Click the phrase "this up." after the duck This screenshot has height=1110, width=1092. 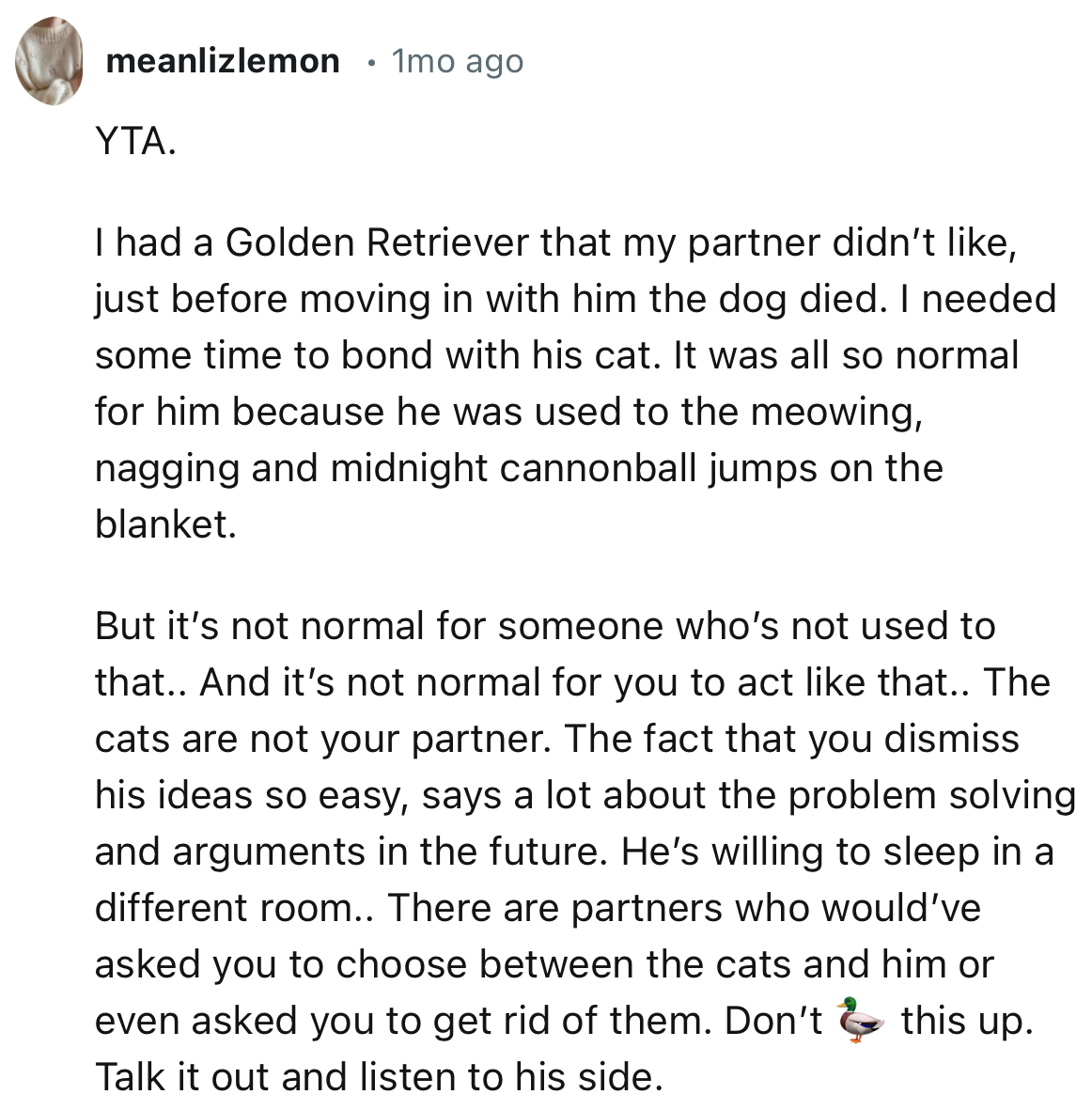(x=967, y=1021)
